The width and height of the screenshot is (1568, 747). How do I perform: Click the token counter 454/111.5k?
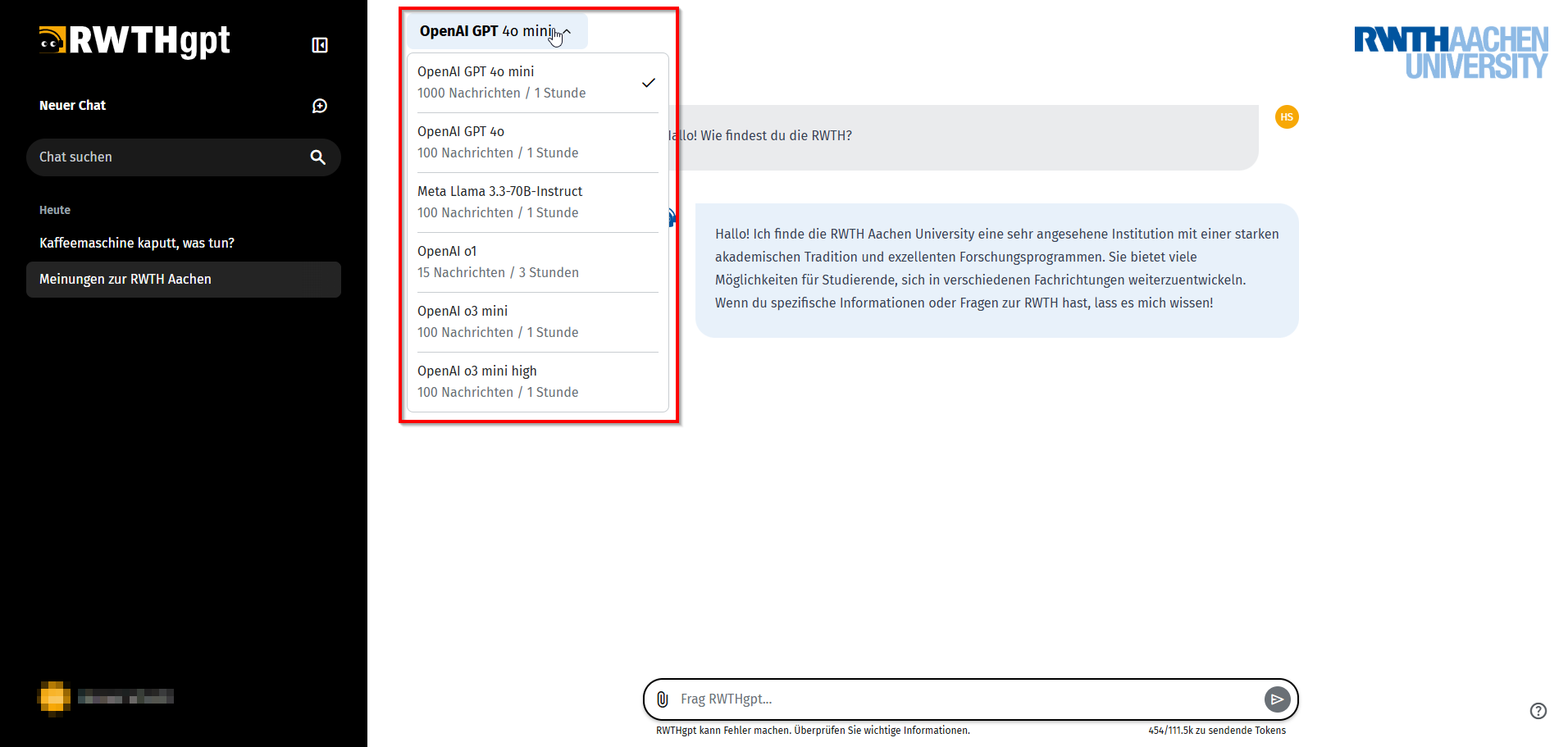1217,730
